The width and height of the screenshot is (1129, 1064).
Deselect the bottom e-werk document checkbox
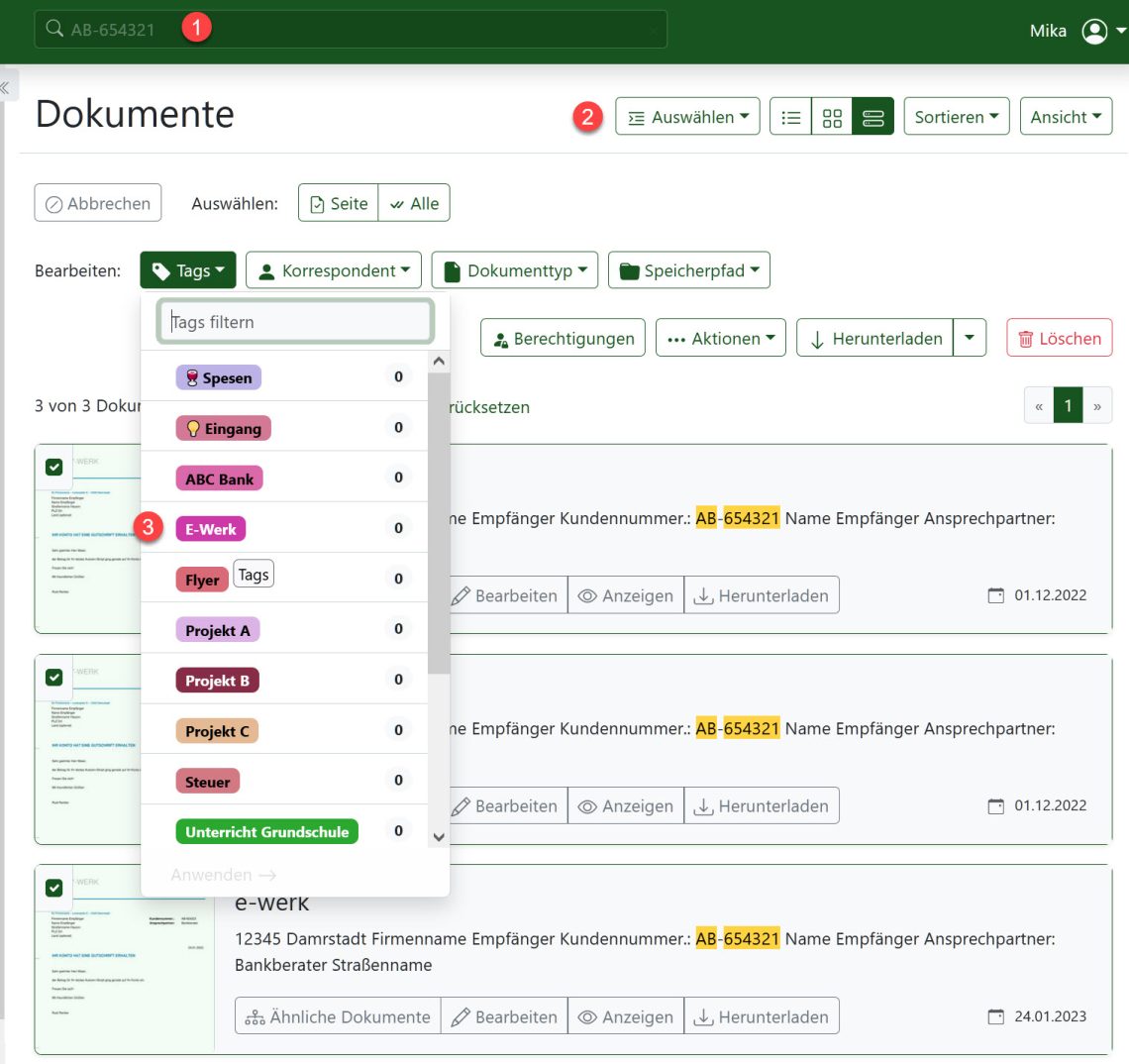pyautogui.click(x=54, y=887)
